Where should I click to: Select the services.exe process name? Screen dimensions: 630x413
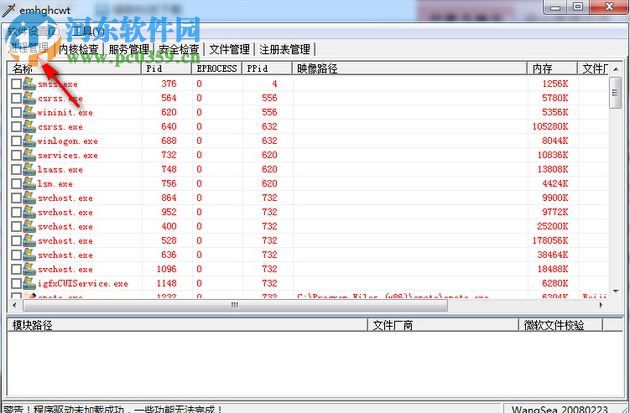pos(68,155)
